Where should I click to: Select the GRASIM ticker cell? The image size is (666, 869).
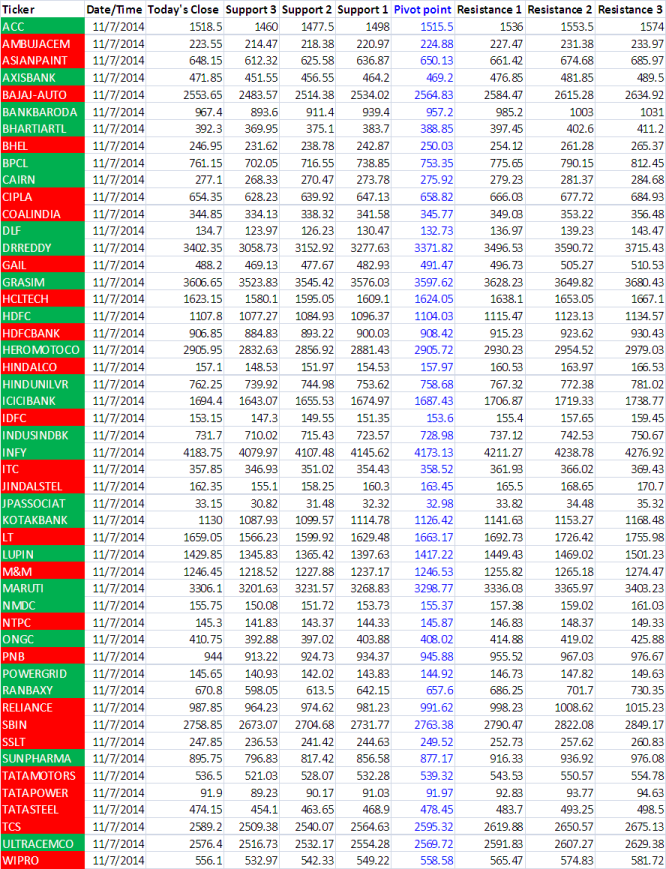[x=43, y=282]
